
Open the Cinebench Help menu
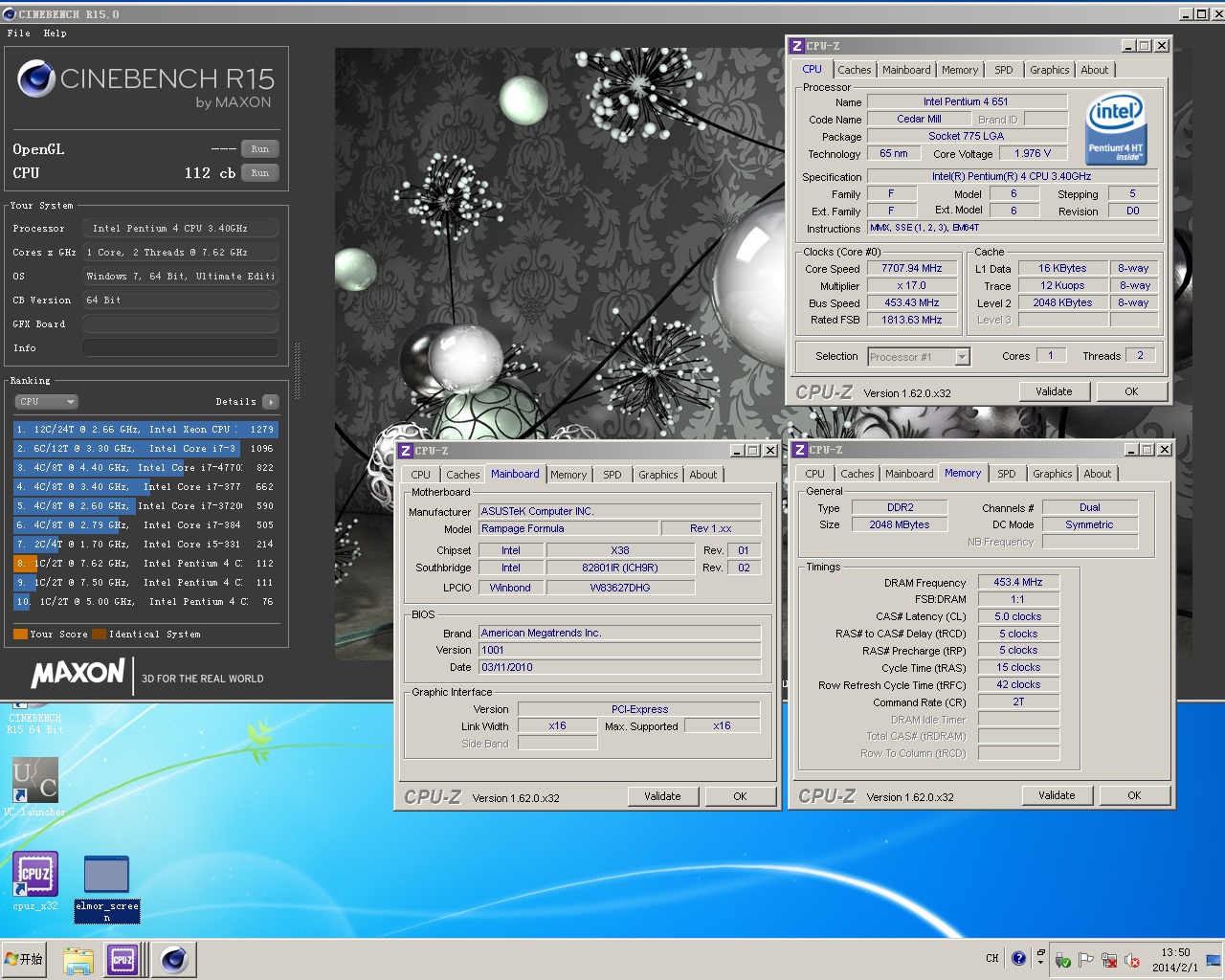[x=55, y=33]
